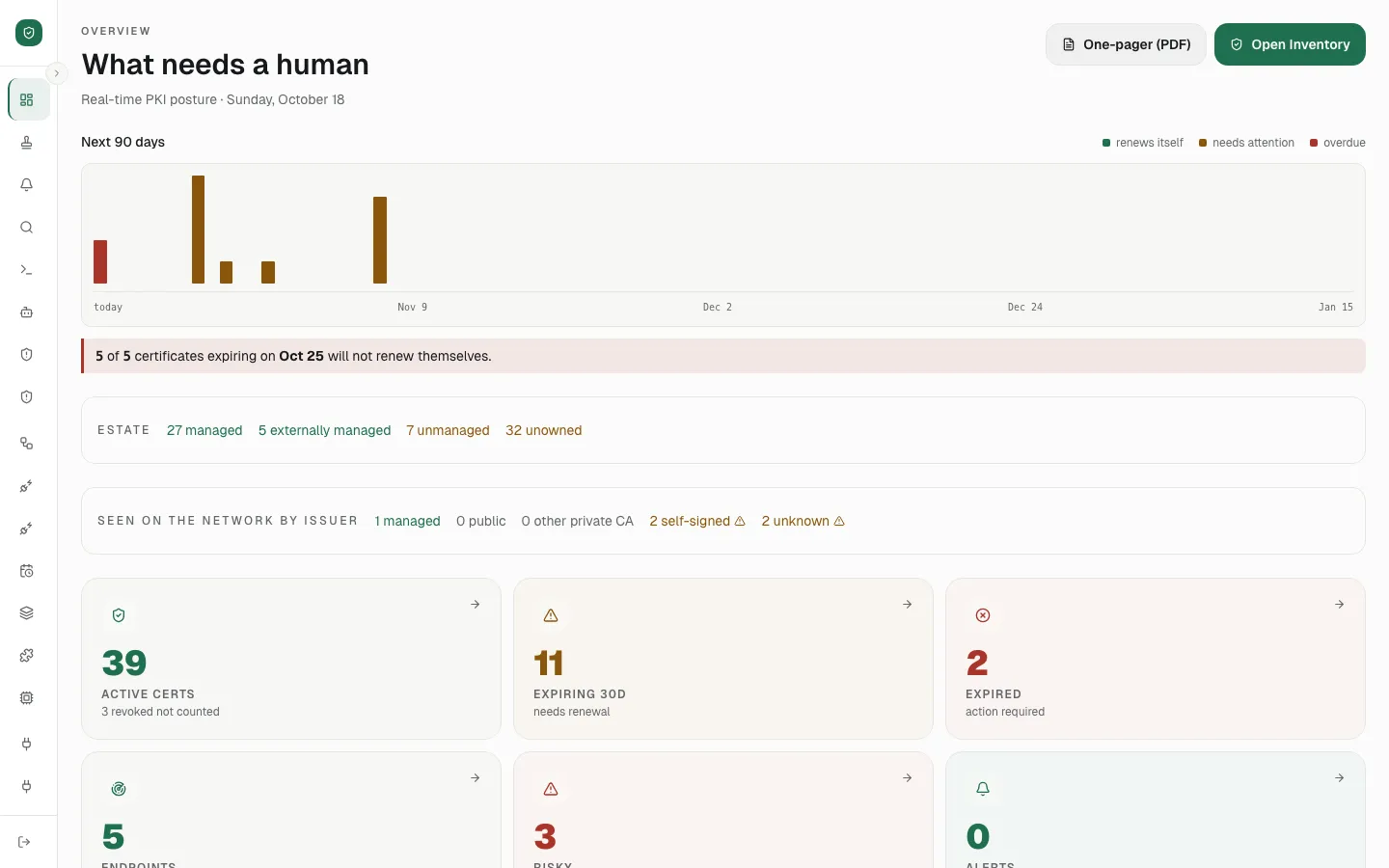Open the calendar-clock schedule icon in sidebar
The image size is (1389, 868).
pyautogui.click(x=27, y=571)
